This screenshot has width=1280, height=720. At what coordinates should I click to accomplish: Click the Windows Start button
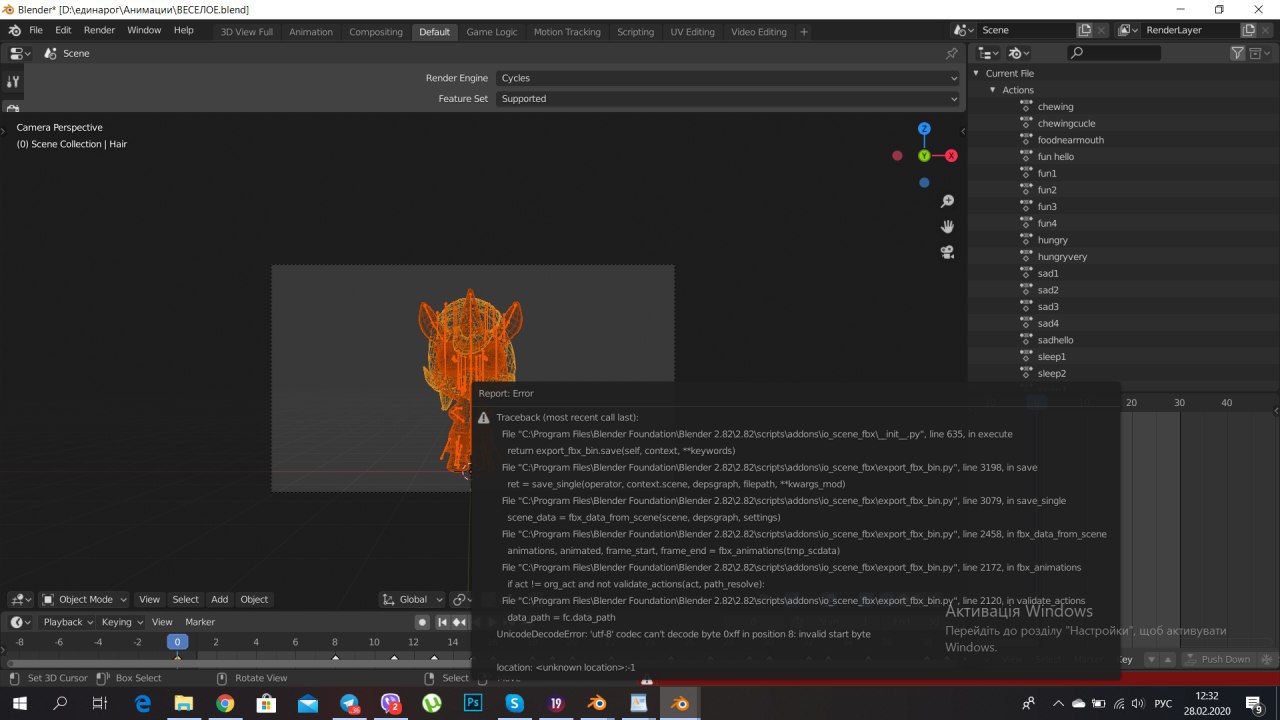point(20,704)
